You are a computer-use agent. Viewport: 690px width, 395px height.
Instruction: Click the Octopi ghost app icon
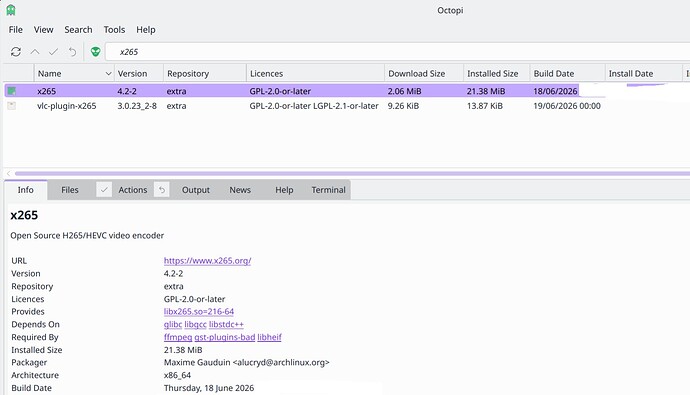(x=11, y=10)
